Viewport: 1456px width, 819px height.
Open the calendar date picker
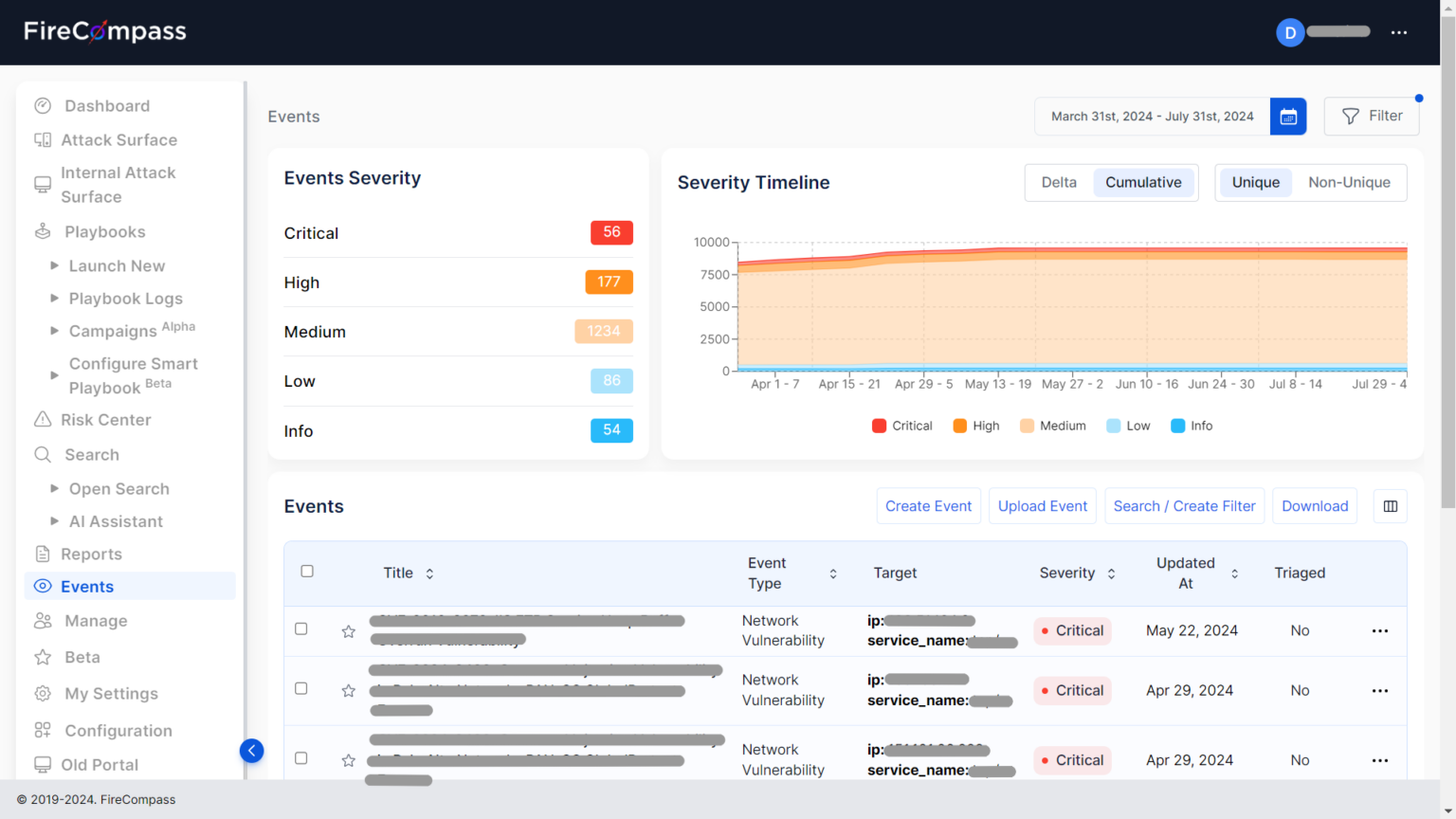tap(1287, 116)
